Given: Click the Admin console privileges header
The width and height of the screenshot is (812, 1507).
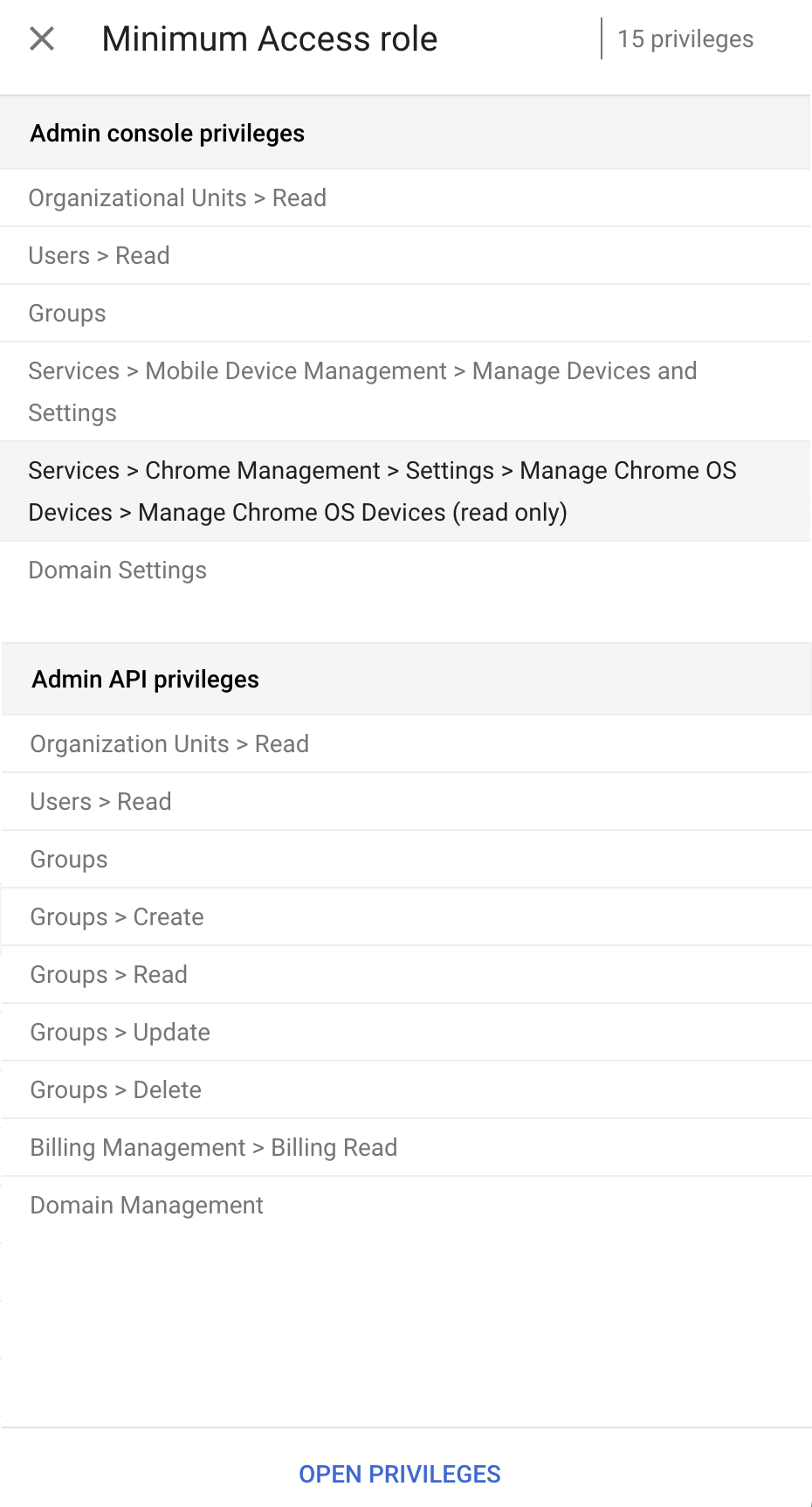Looking at the screenshot, I should click(168, 134).
